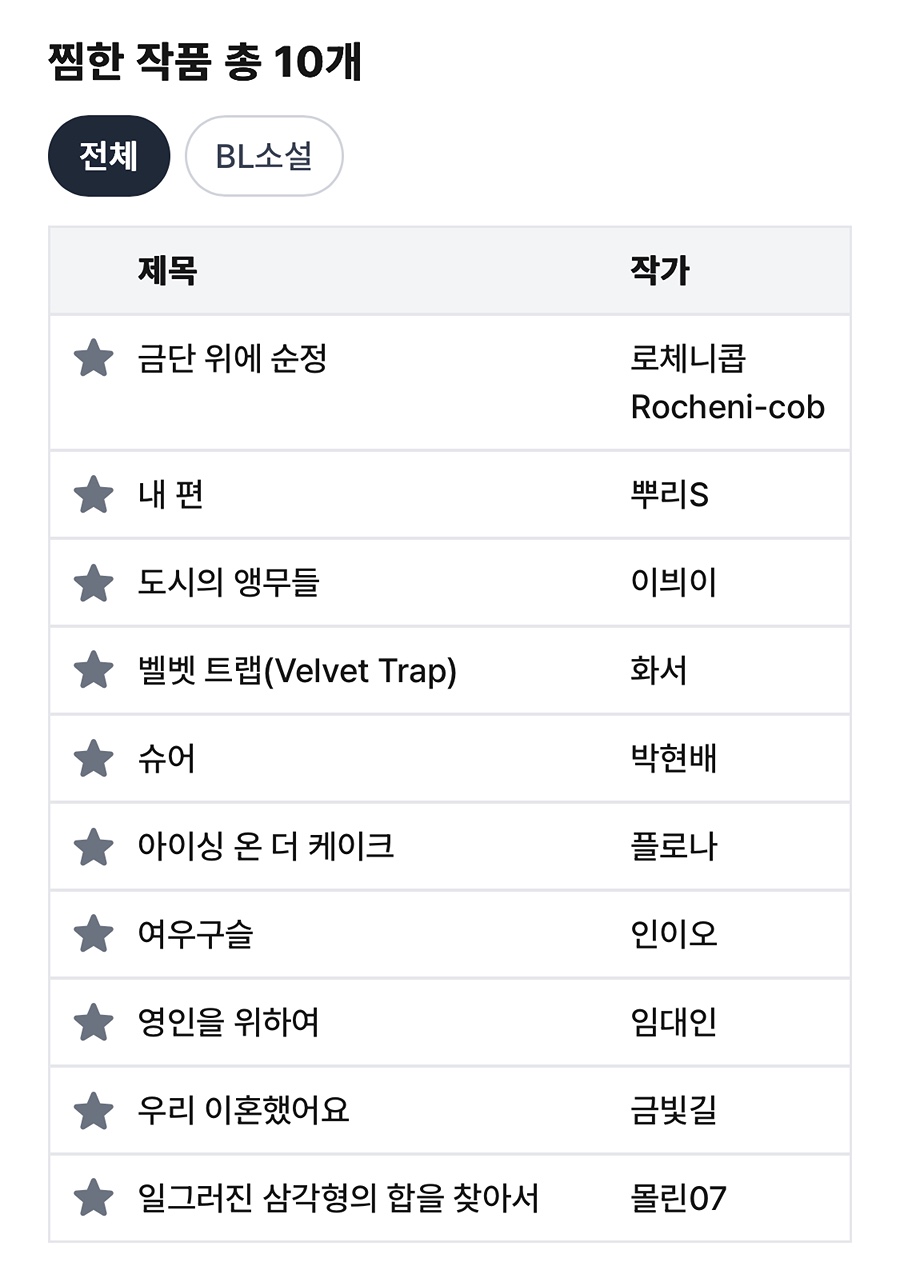Click the 제목 column header

167,271
